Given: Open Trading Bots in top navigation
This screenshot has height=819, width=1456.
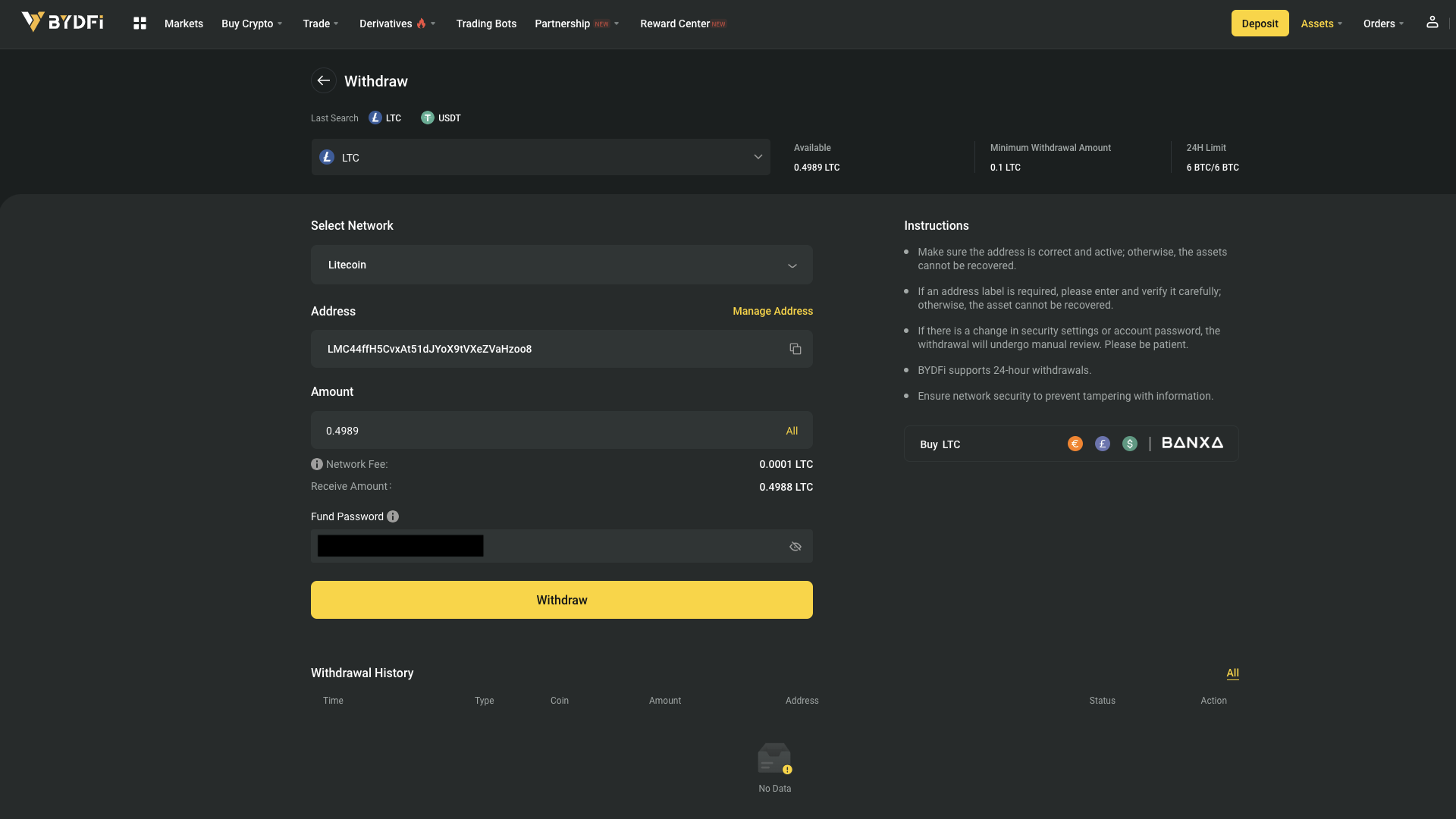Looking at the screenshot, I should [486, 24].
